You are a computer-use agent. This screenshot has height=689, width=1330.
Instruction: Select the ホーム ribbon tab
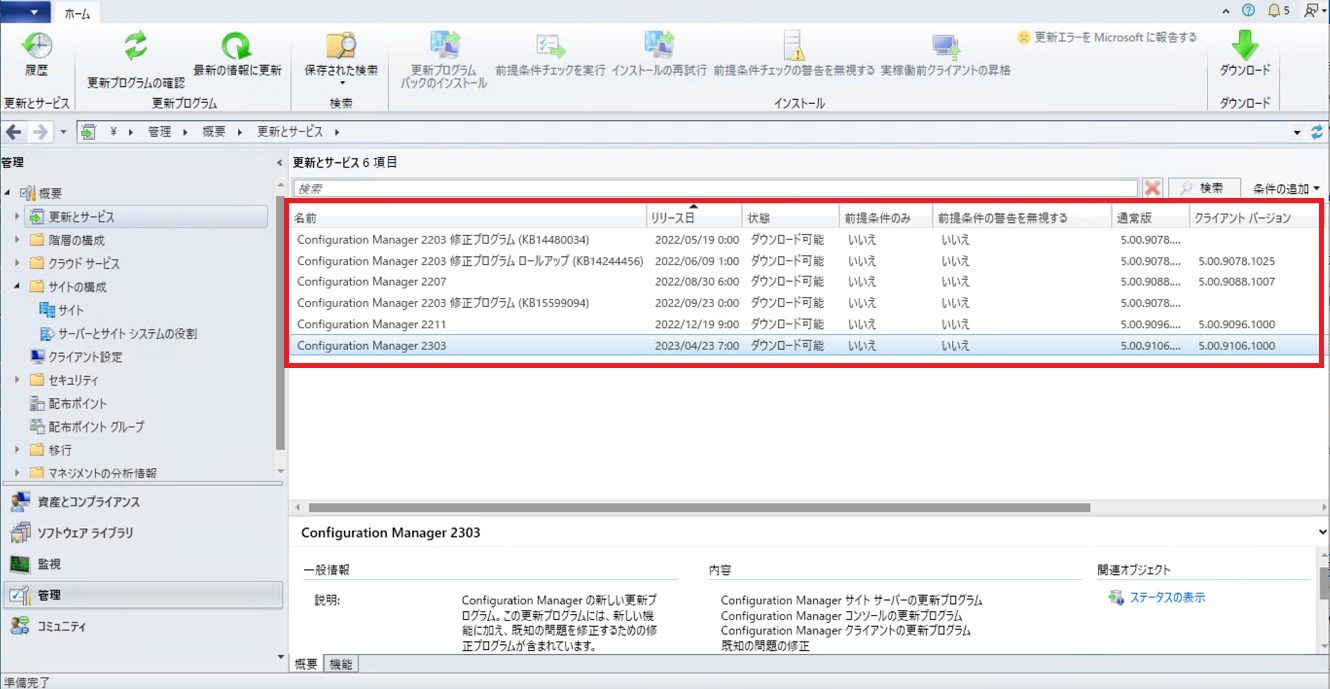pyautogui.click(x=76, y=12)
